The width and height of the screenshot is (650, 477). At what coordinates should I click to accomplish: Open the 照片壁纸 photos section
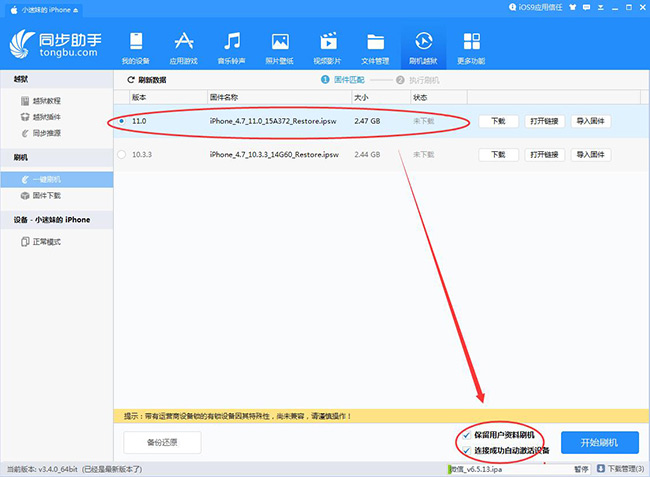tap(280, 48)
